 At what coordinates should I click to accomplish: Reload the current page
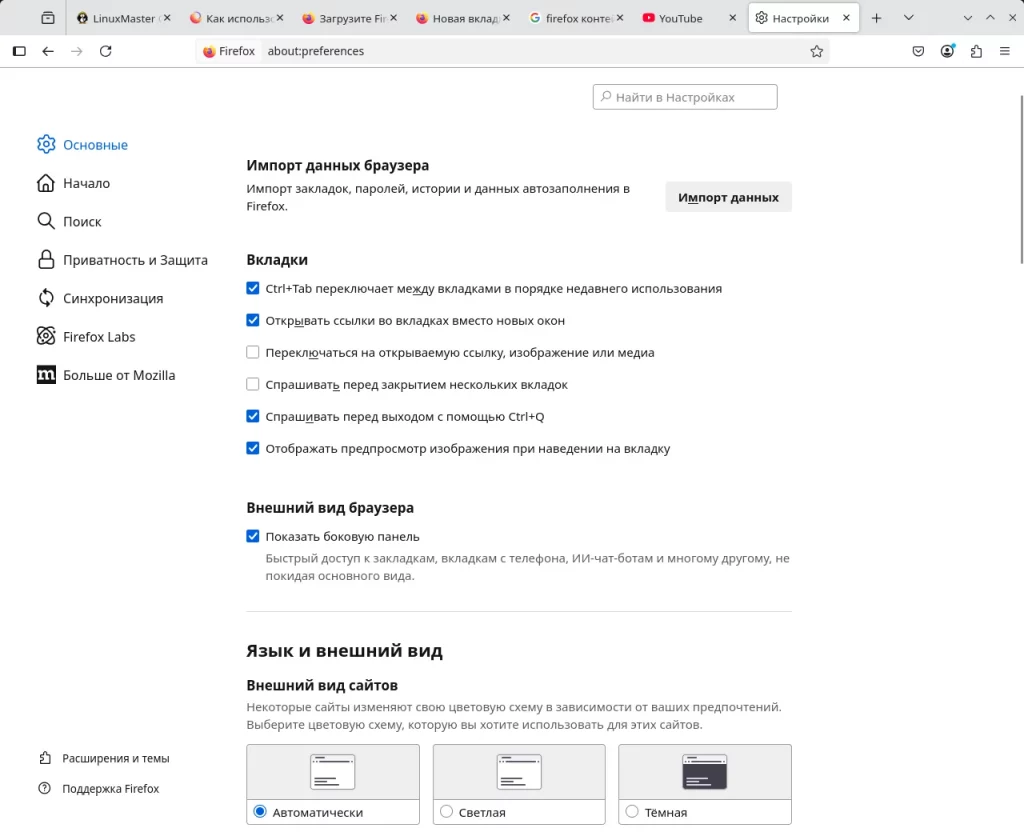pyautogui.click(x=105, y=51)
